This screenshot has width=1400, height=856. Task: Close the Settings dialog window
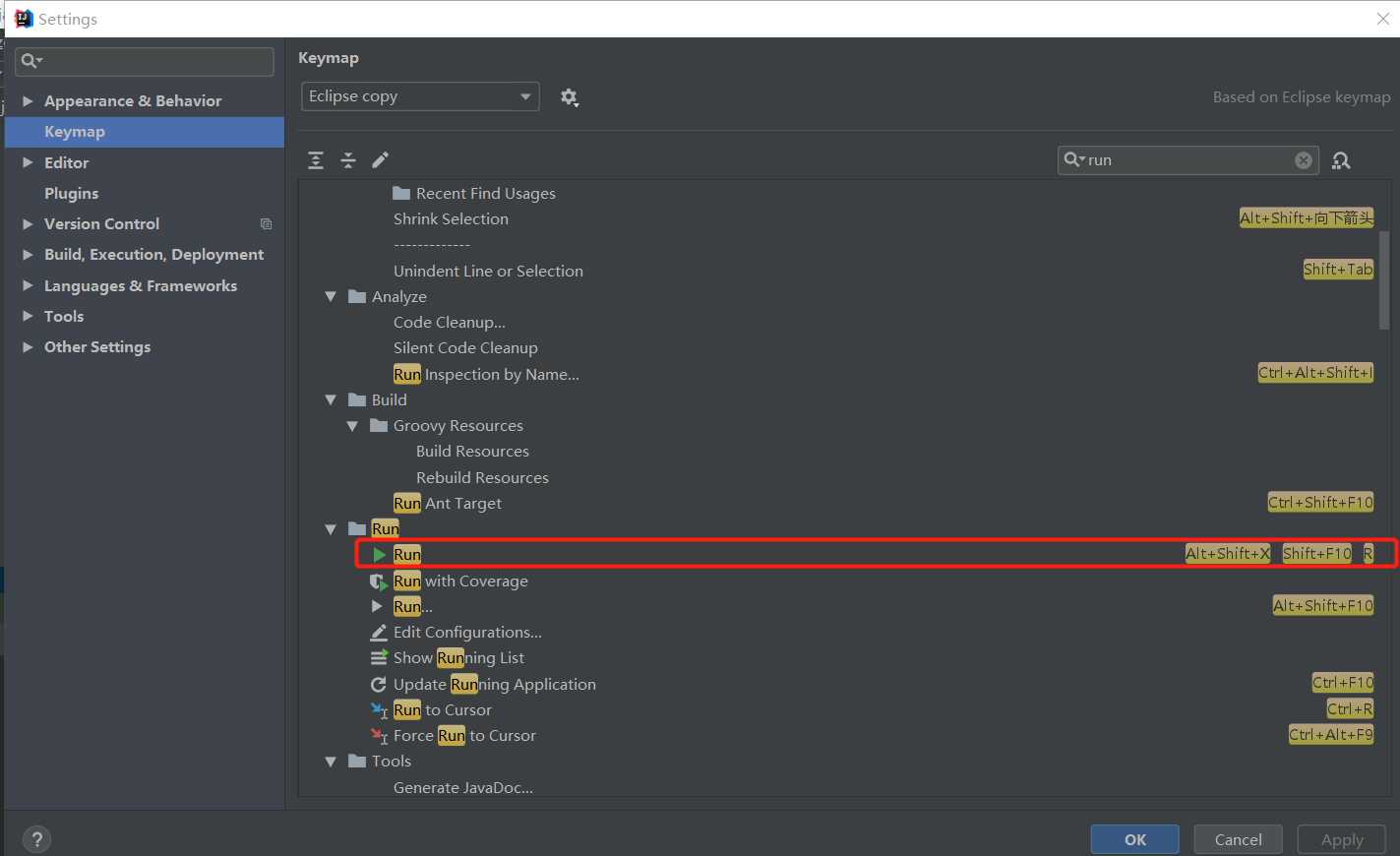pos(1382,19)
